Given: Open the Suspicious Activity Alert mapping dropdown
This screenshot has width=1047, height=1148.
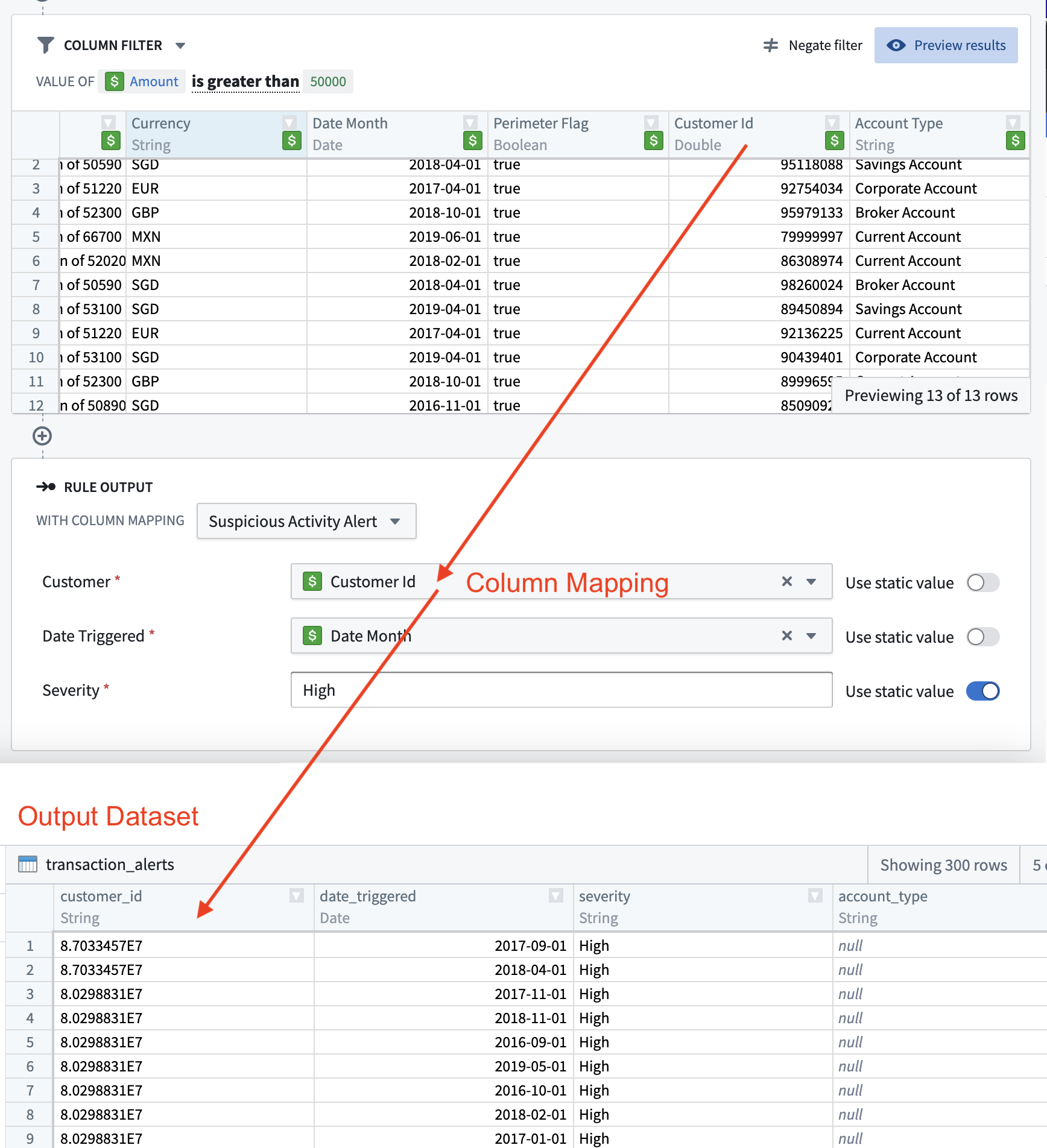Looking at the screenshot, I should [x=306, y=521].
